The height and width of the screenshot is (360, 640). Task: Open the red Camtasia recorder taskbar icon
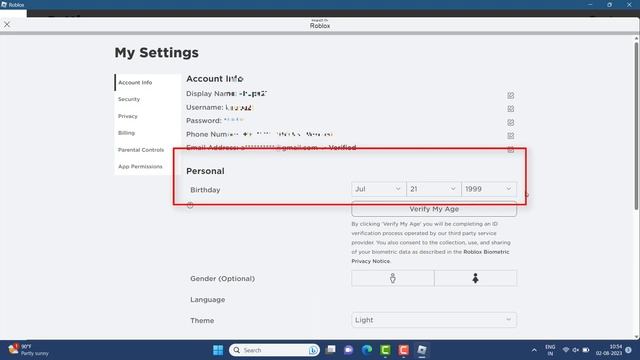[x=404, y=350]
